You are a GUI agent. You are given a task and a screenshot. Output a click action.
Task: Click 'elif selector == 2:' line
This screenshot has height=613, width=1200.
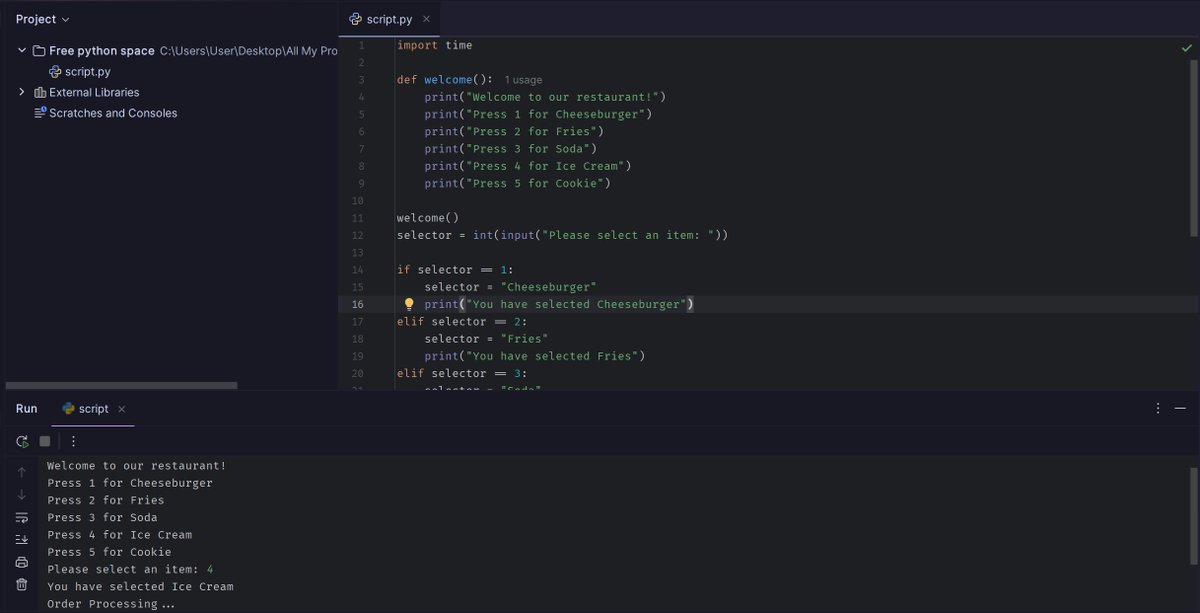coord(463,321)
